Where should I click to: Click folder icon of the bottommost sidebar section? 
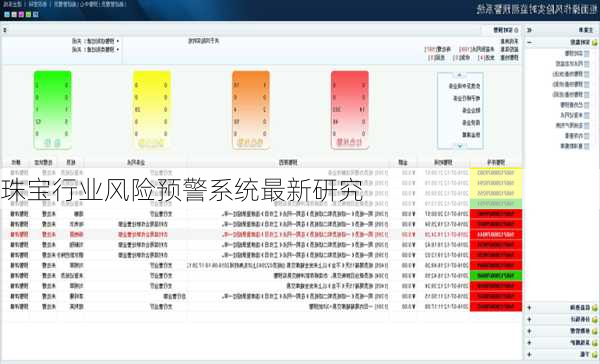[x=594, y=355]
